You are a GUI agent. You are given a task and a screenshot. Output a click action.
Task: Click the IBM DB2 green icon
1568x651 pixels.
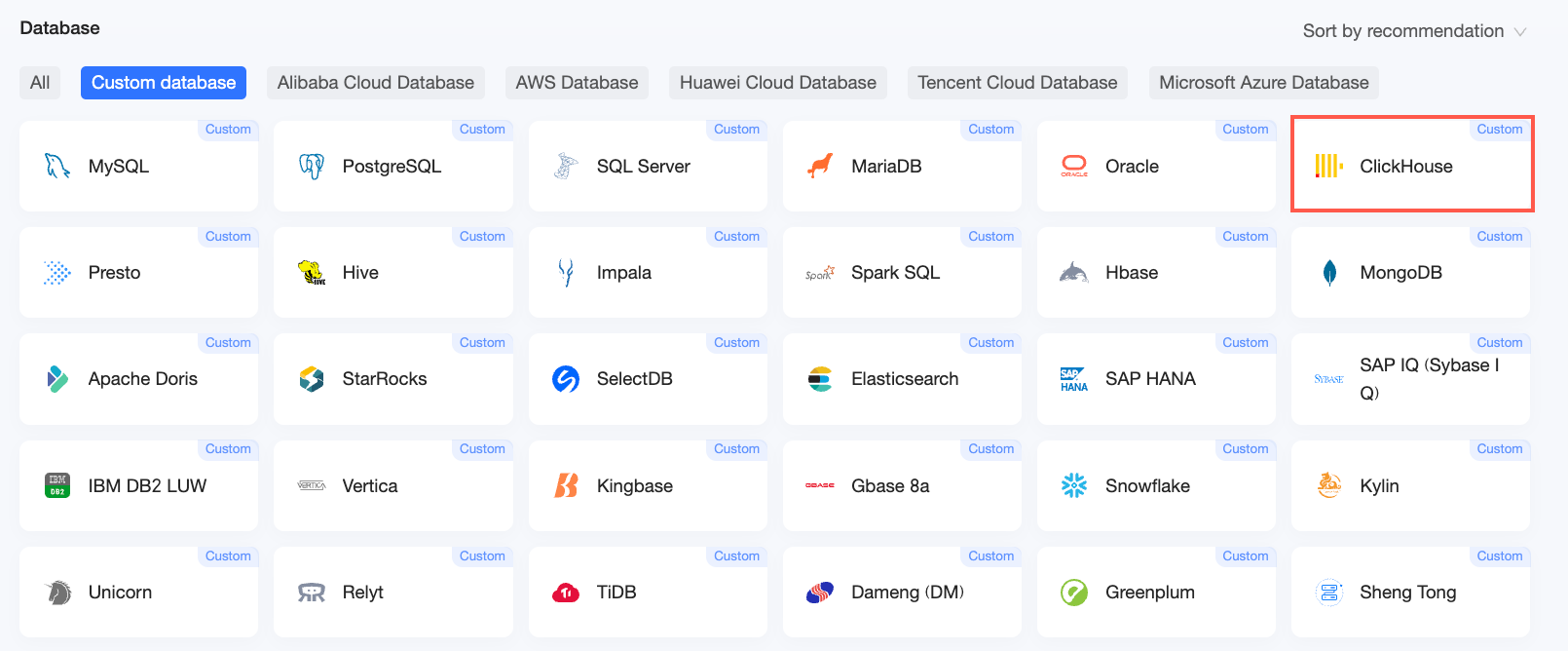57,485
